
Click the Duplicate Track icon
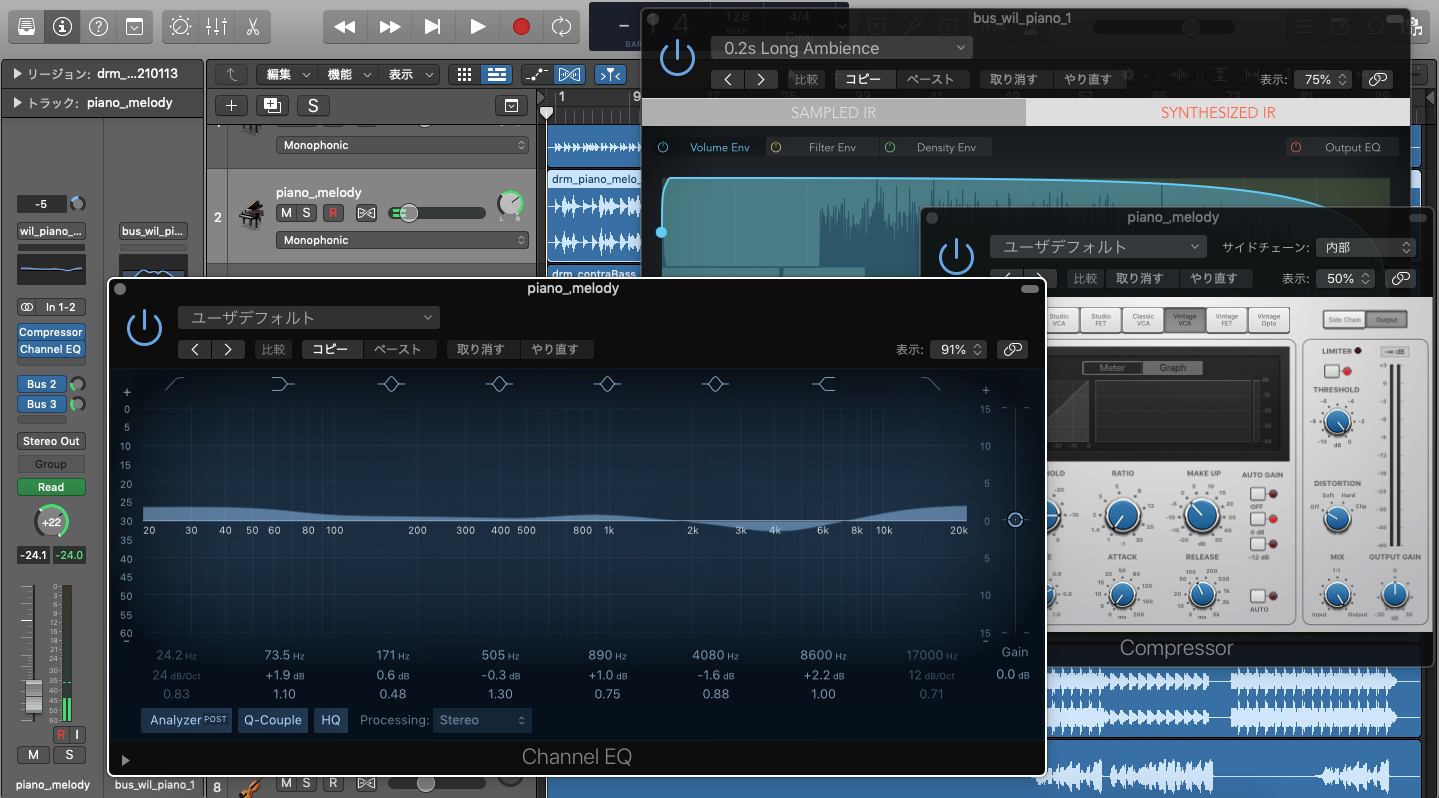point(271,106)
